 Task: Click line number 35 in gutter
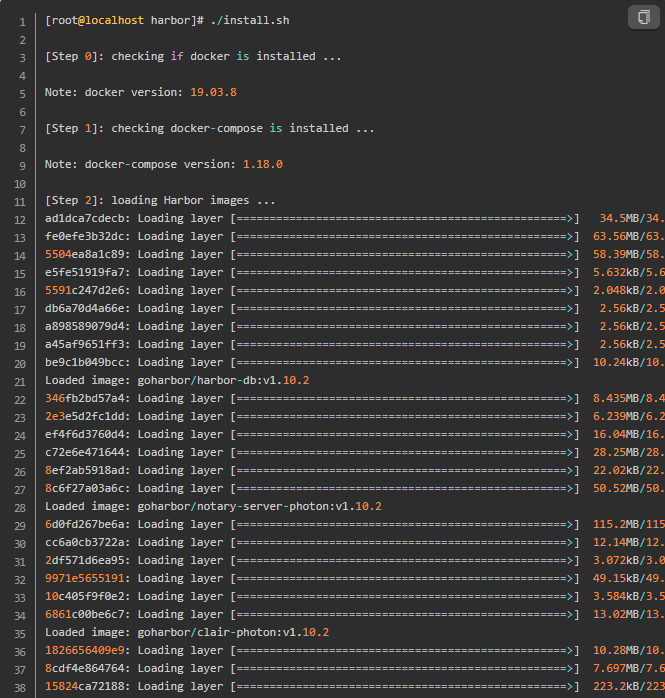click(x=20, y=634)
